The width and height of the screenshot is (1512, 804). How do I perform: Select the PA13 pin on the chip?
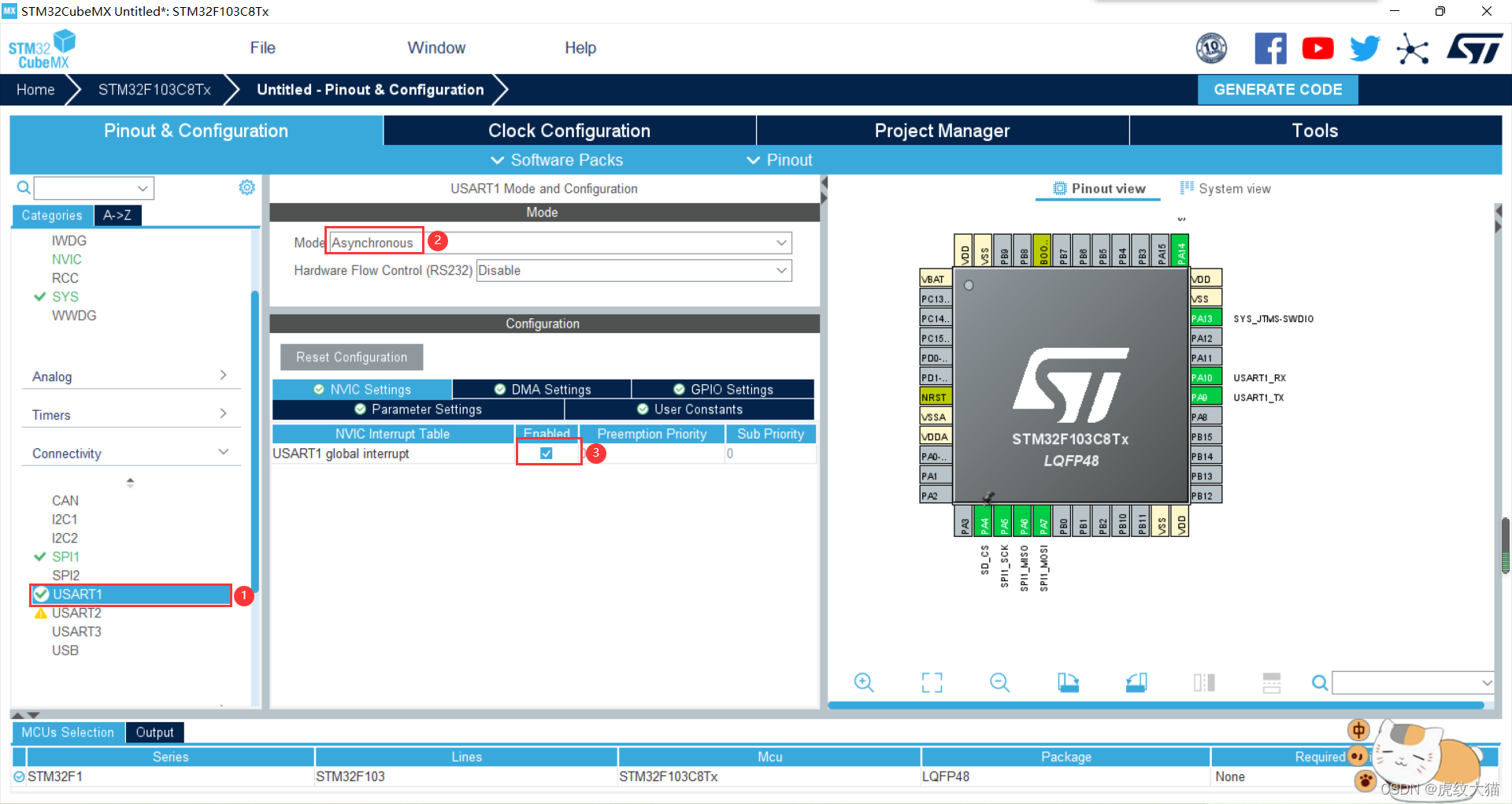point(1206,318)
